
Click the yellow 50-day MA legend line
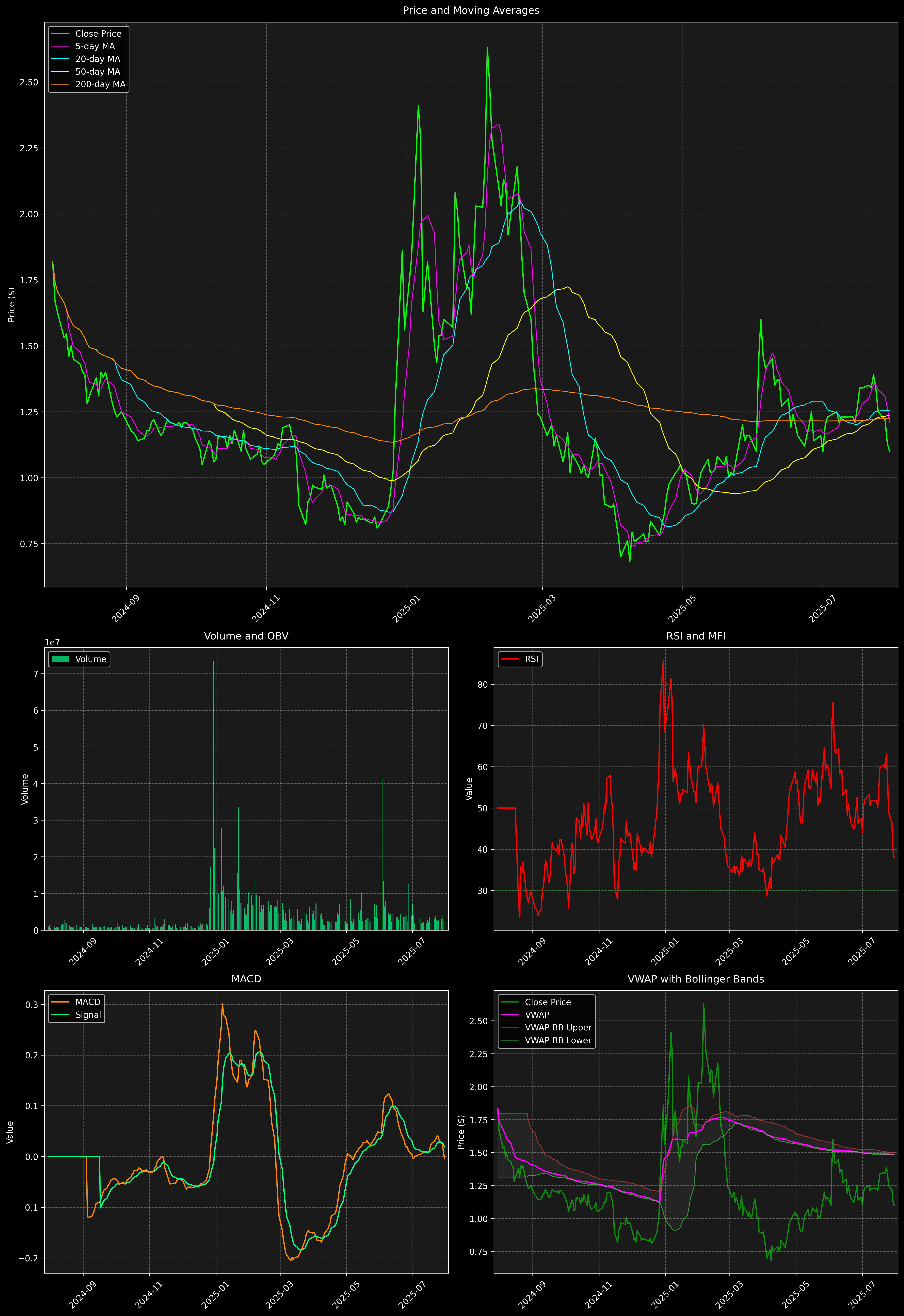coord(60,72)
